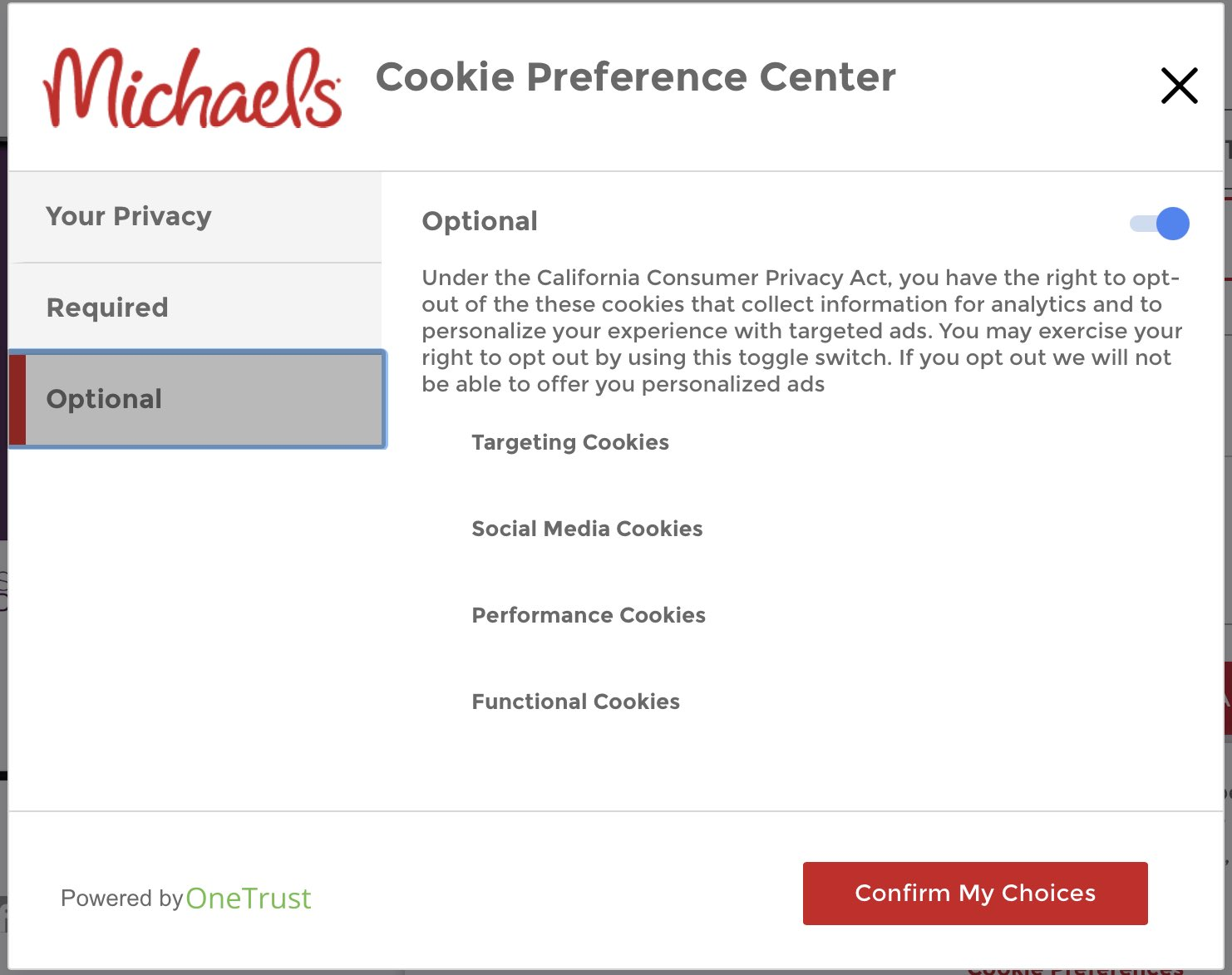Opt out using the blue toggle switch
This screenshot has height=975, width=1232.
point(1160,223)
